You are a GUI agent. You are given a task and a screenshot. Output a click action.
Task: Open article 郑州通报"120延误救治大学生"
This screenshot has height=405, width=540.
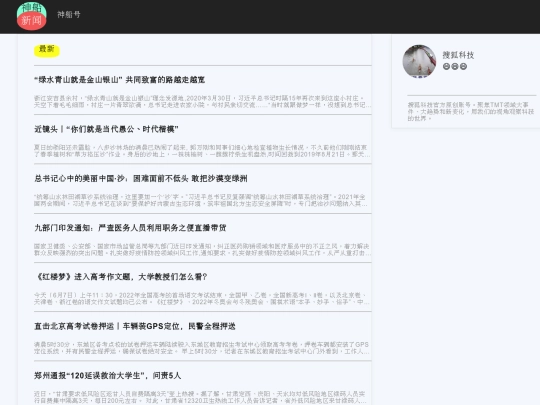pyautogui.click(x=107, y=375)
